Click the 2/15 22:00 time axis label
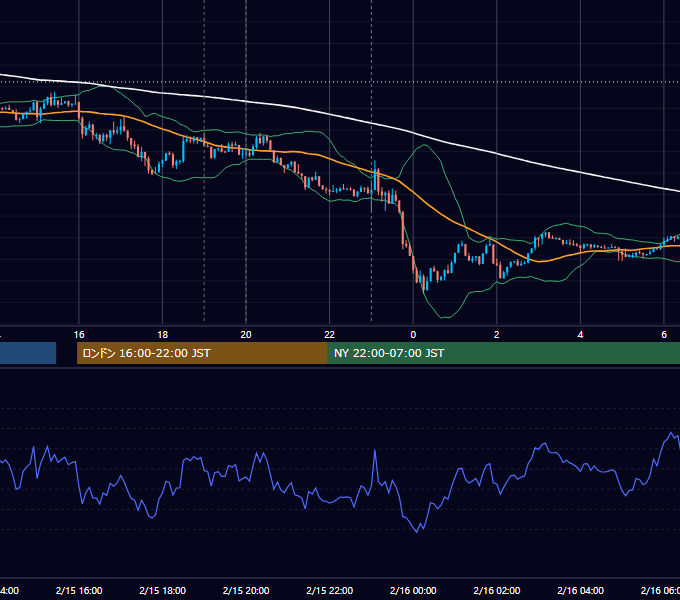This screenshot has width=680, height=600. point(330,590)
